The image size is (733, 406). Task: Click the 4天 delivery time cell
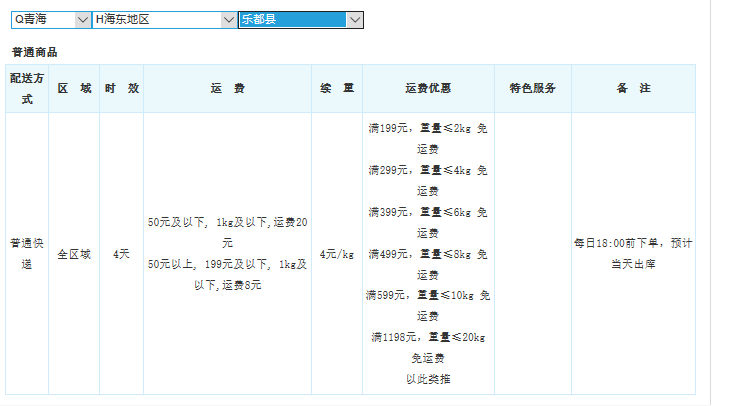(x=121, y=254)
